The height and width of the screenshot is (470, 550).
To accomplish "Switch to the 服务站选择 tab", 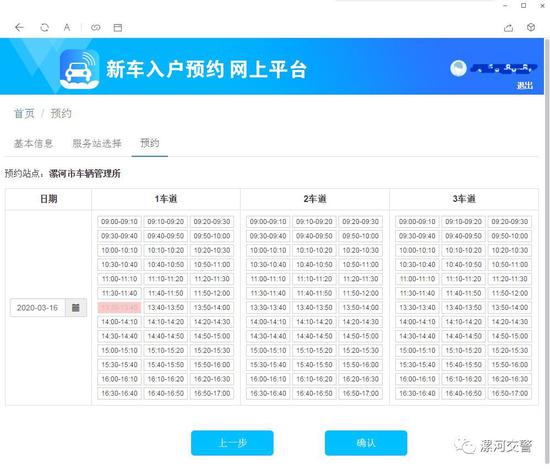I will click(x=97, y=143).
